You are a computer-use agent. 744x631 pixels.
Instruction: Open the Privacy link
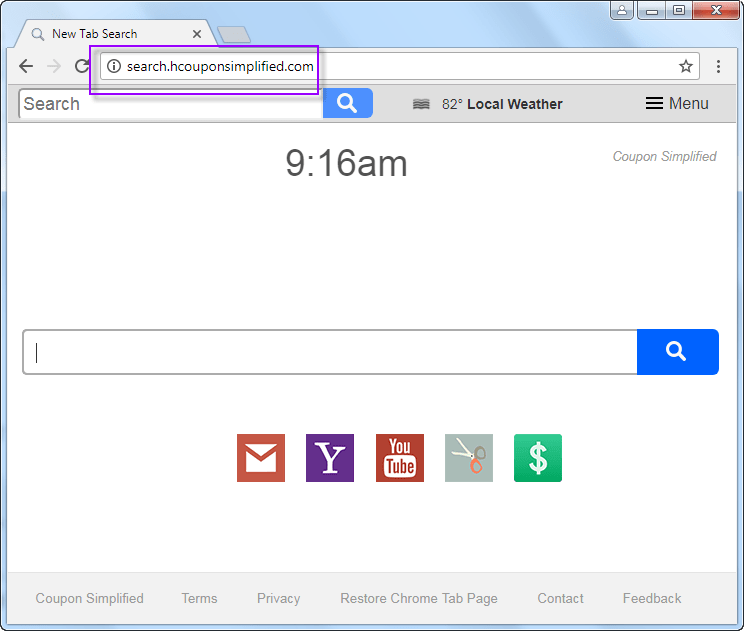pos(279,598)
